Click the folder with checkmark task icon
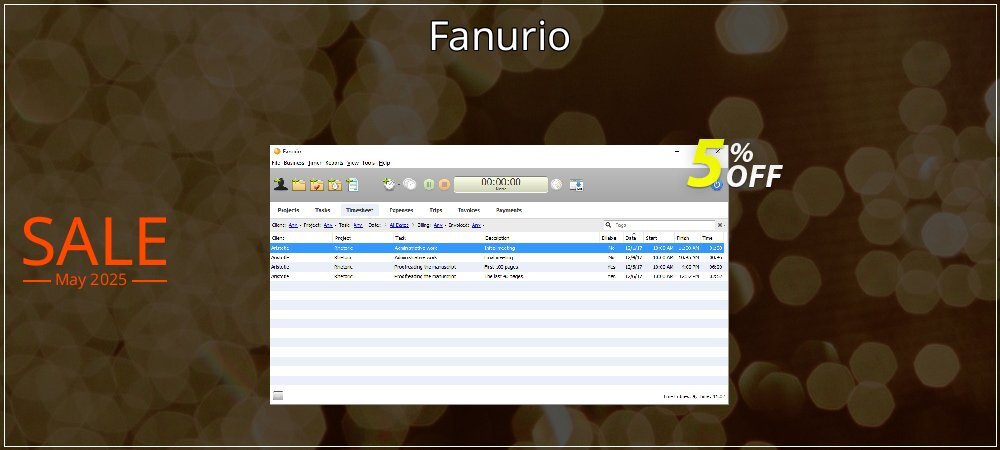Image resolution: width=1000 pixels, height=450 pixels. tap(316, 185)
